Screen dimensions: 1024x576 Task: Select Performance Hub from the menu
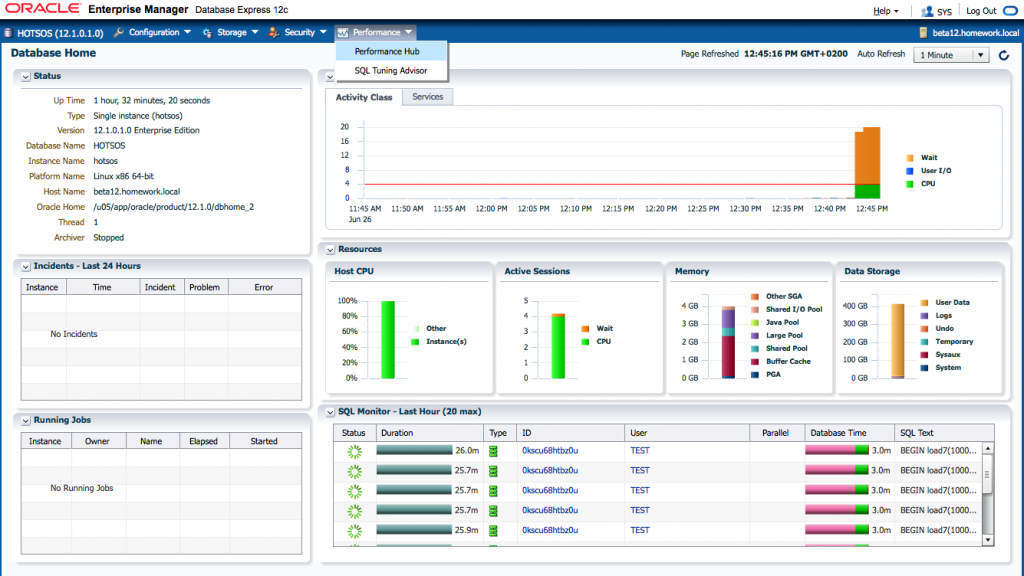click(x=386, y=51)
